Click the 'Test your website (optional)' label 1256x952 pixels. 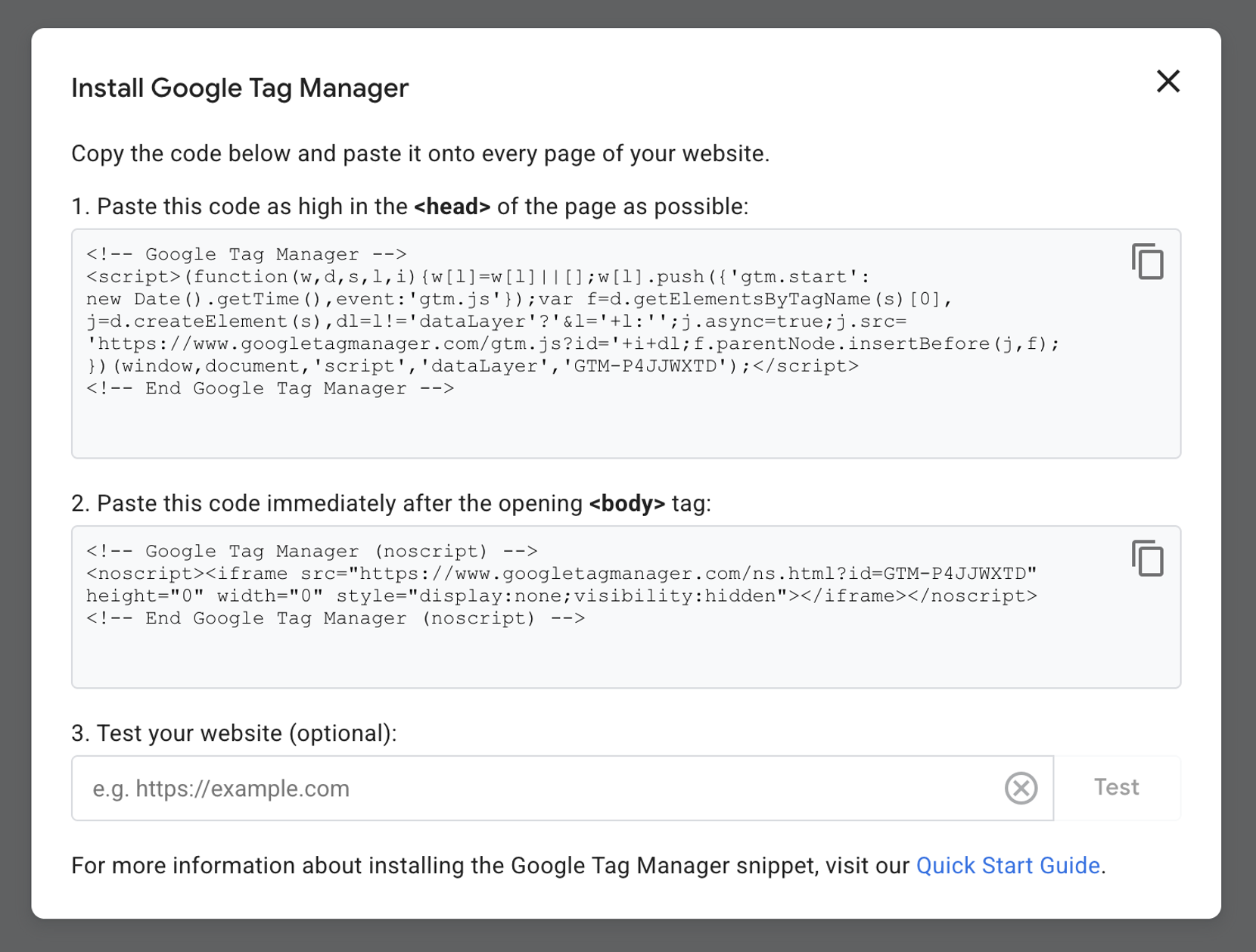234,733
